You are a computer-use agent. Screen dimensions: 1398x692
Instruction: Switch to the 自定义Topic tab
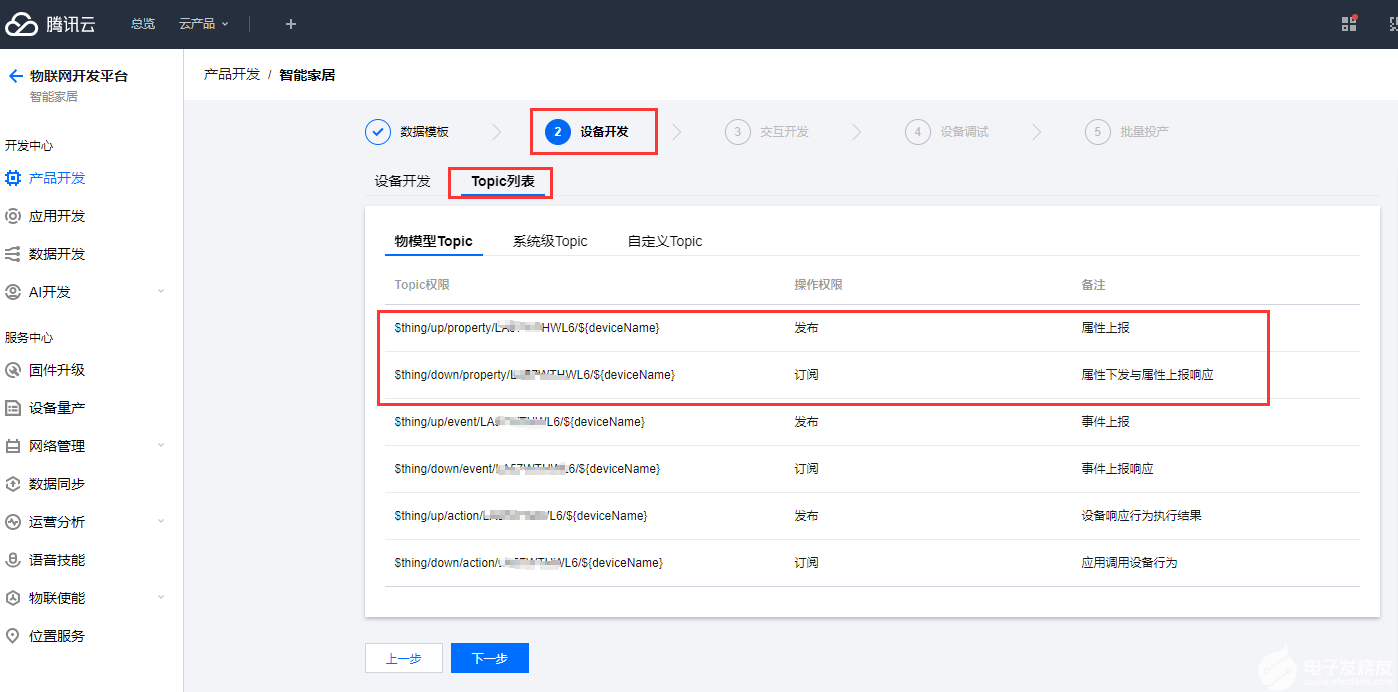click(x=665, y=241)
